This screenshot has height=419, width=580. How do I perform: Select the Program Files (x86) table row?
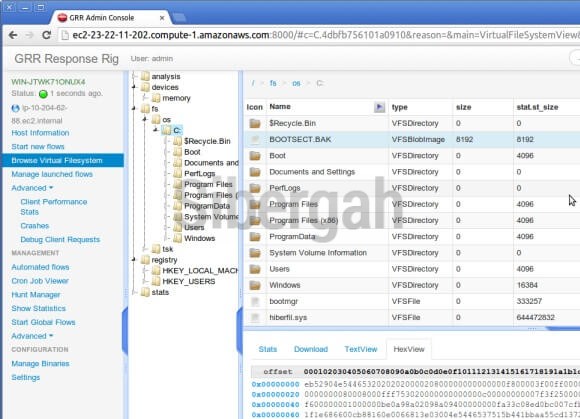(x=412, y=220)
